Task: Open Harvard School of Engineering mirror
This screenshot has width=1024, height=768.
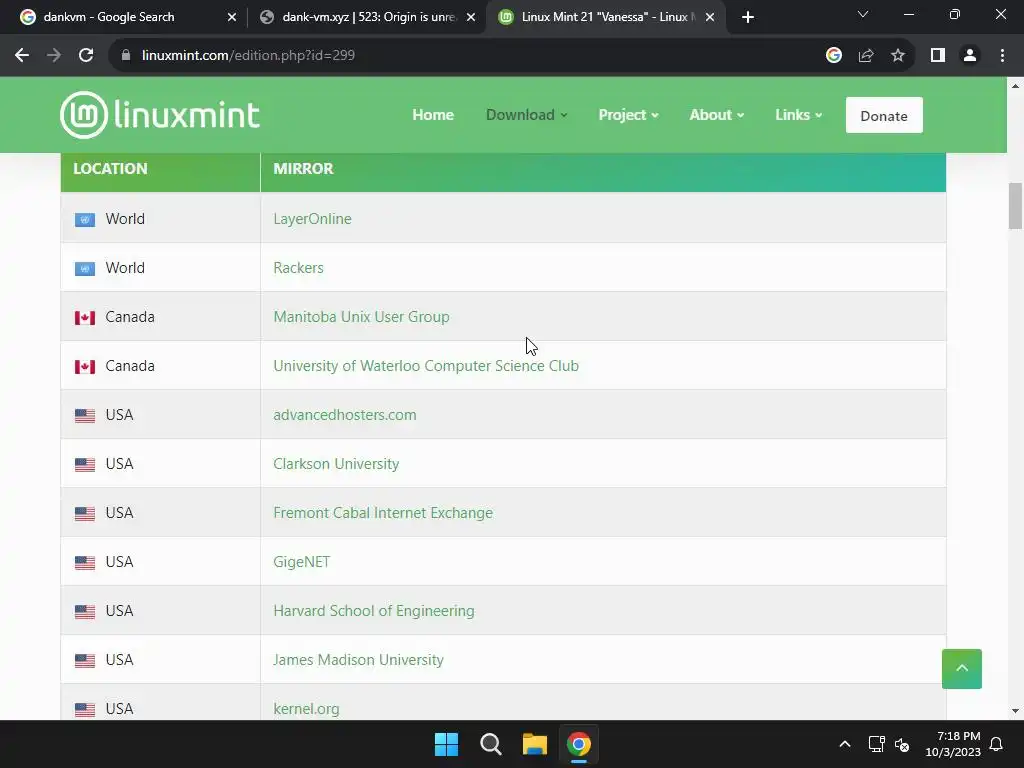Action: point(374,611)
